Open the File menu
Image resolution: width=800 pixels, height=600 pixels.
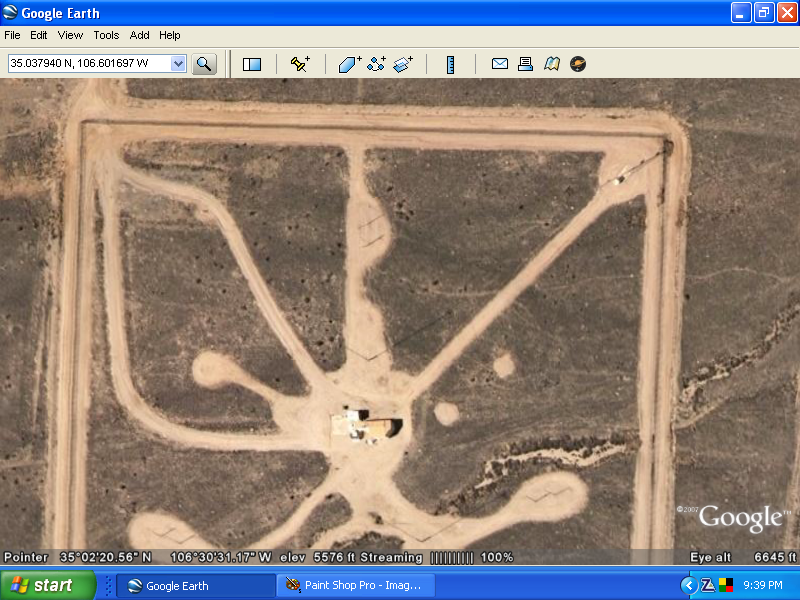click(12, 35)
